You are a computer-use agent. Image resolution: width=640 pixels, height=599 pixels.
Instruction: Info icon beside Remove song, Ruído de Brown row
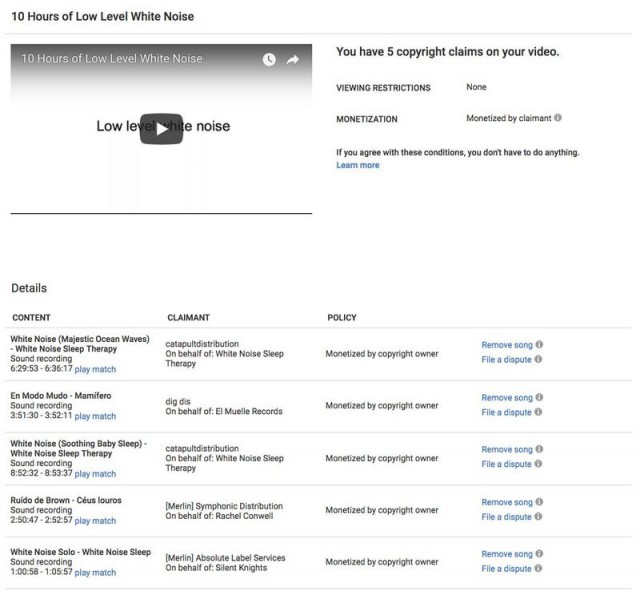pos(539,501)
